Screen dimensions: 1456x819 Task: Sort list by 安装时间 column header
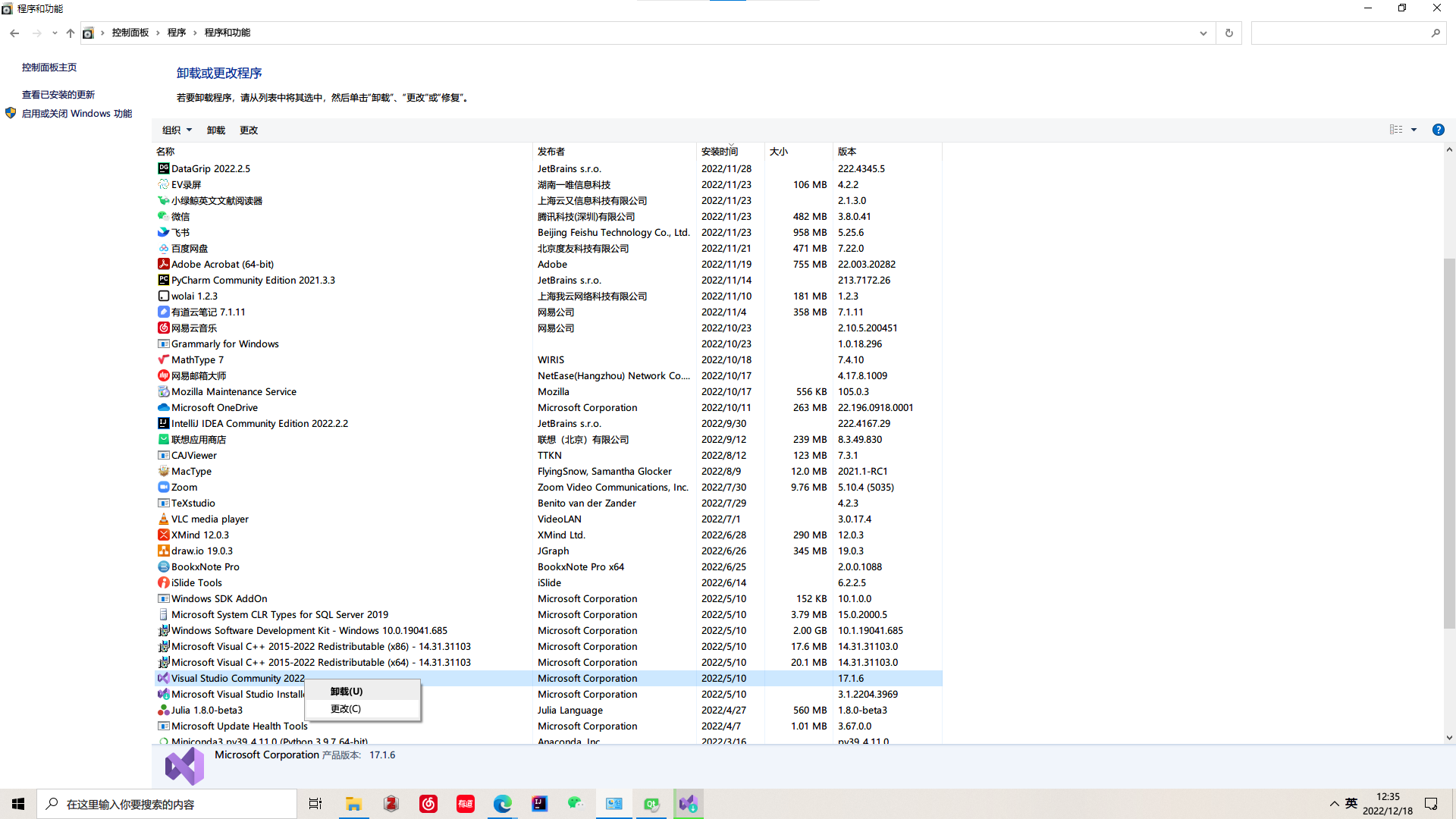719,151
